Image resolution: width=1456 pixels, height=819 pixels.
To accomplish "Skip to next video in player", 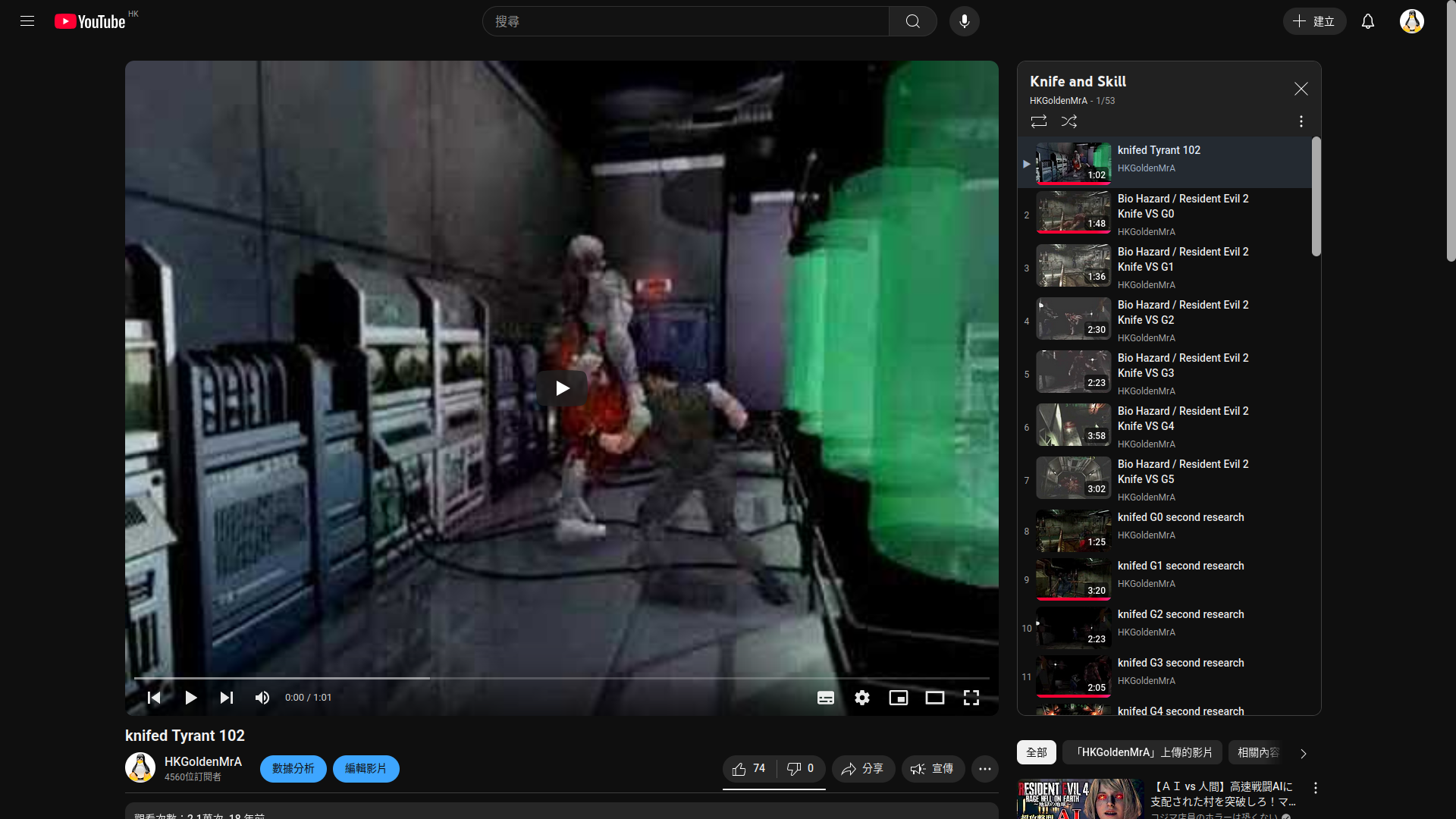I will click(227, 698).
